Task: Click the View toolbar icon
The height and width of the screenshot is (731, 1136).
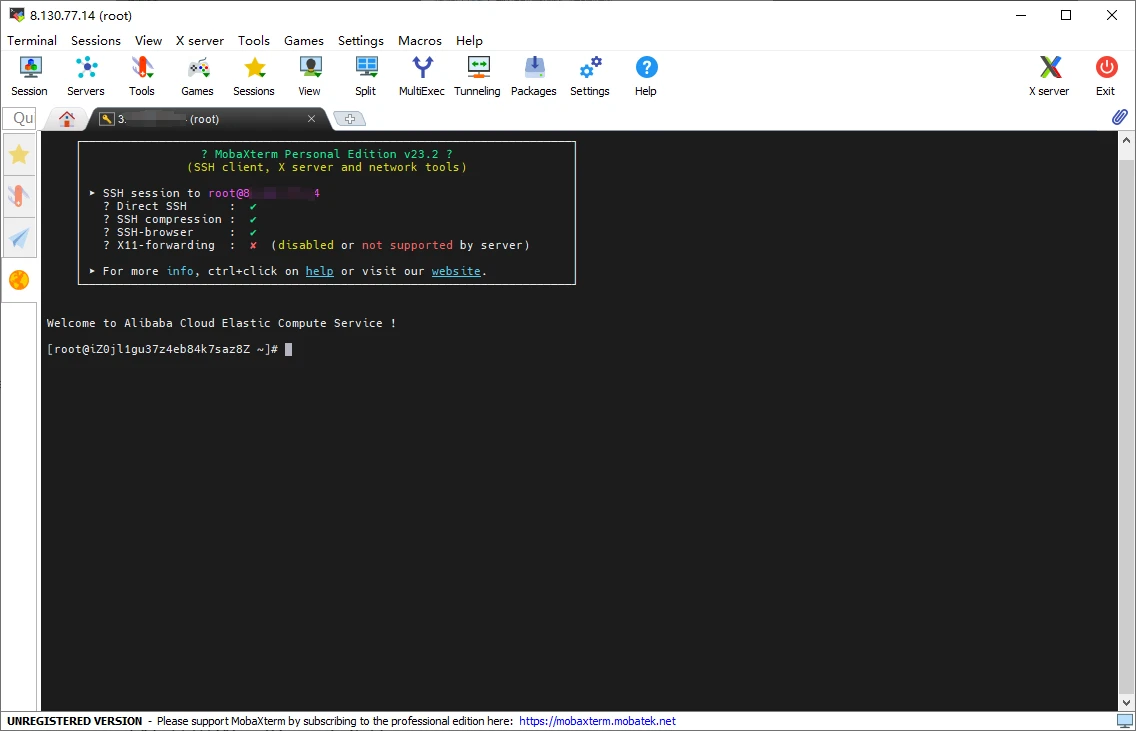Action: pyautogui.click(x=310, y=76)
